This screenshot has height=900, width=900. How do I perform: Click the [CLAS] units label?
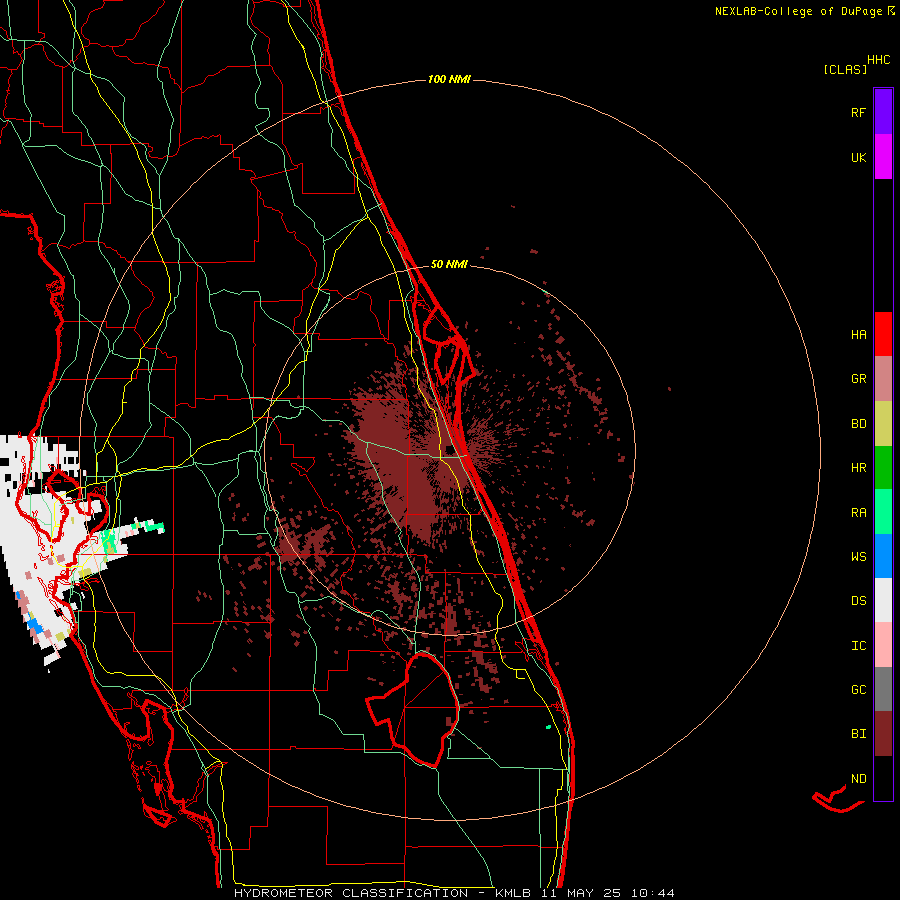click(x=845, y=69)
